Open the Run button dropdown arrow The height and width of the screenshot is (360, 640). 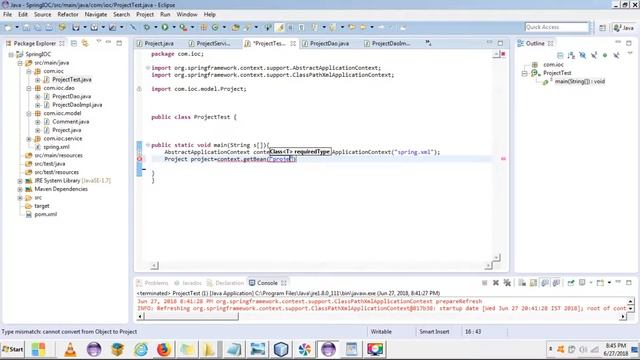pos(174,27)
